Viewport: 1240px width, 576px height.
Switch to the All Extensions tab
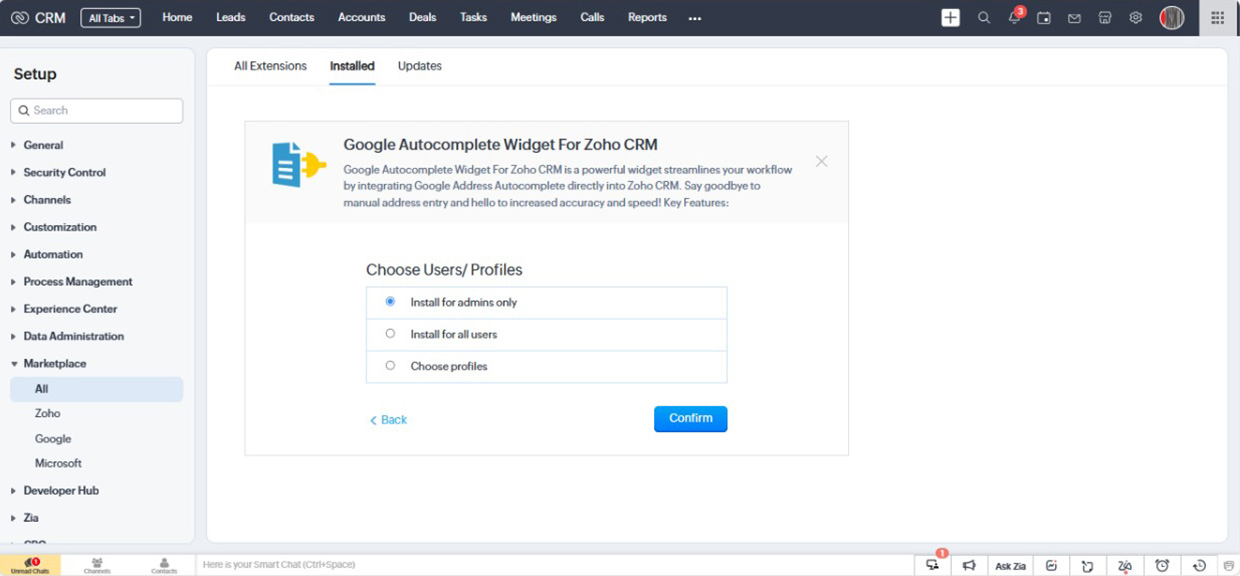(x=270, y=66)
